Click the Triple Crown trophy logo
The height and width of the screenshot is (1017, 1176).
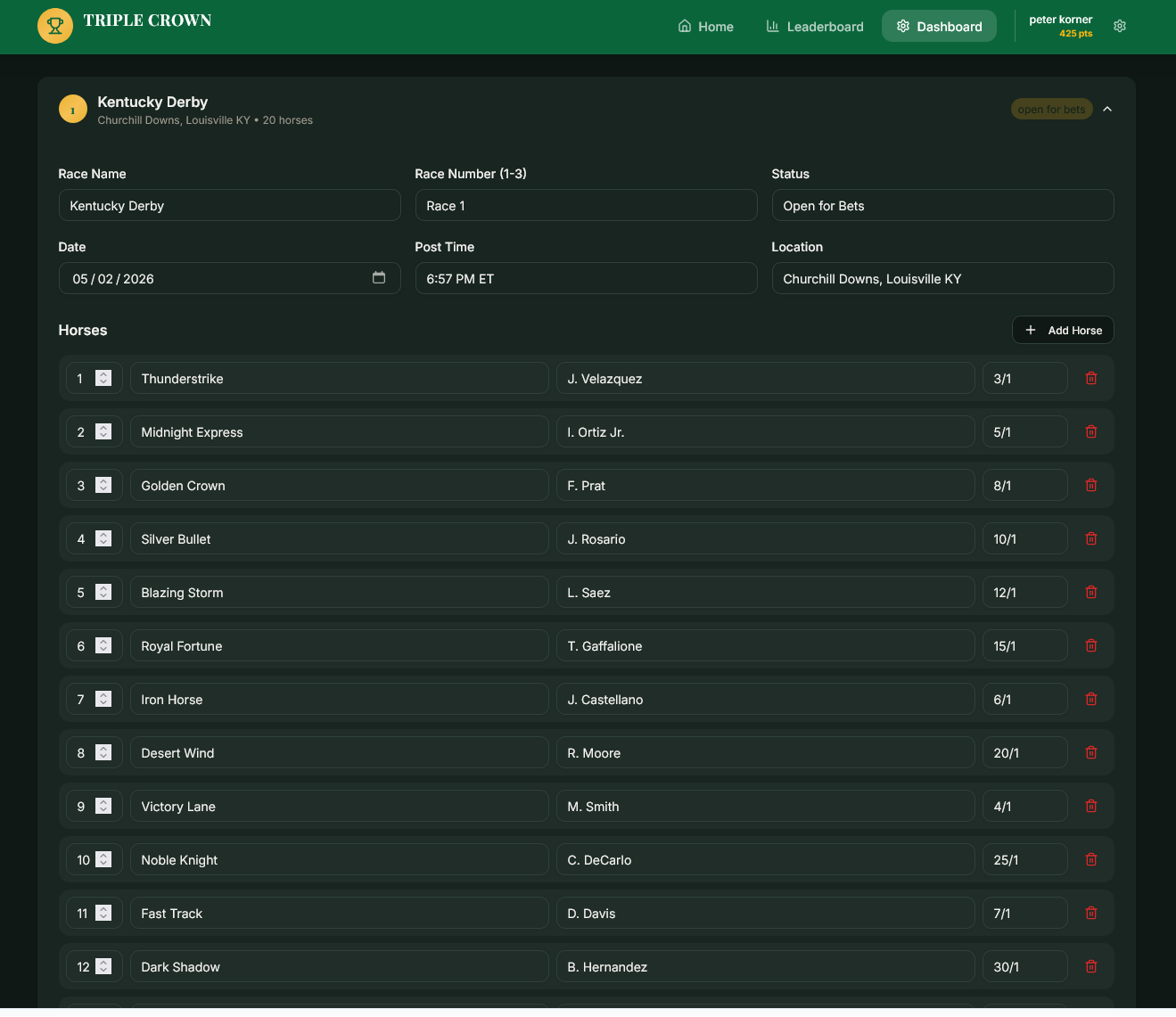[x=55, y=26]
